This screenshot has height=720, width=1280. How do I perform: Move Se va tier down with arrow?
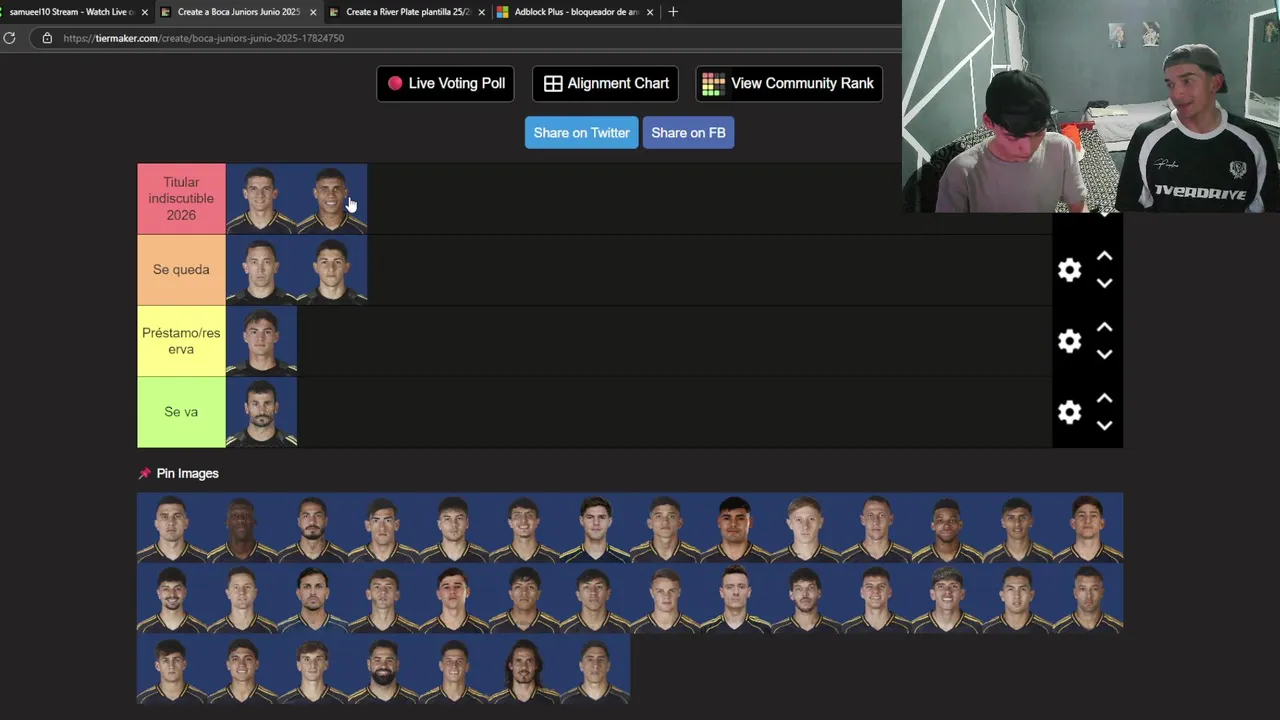(x=1104, y=425)
